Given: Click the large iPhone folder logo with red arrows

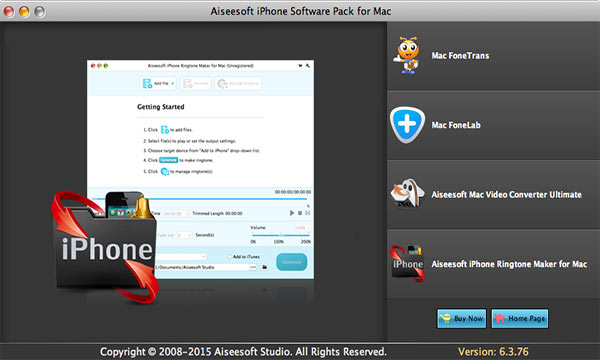Looking at the screenshot, I should tap(105, 247).
